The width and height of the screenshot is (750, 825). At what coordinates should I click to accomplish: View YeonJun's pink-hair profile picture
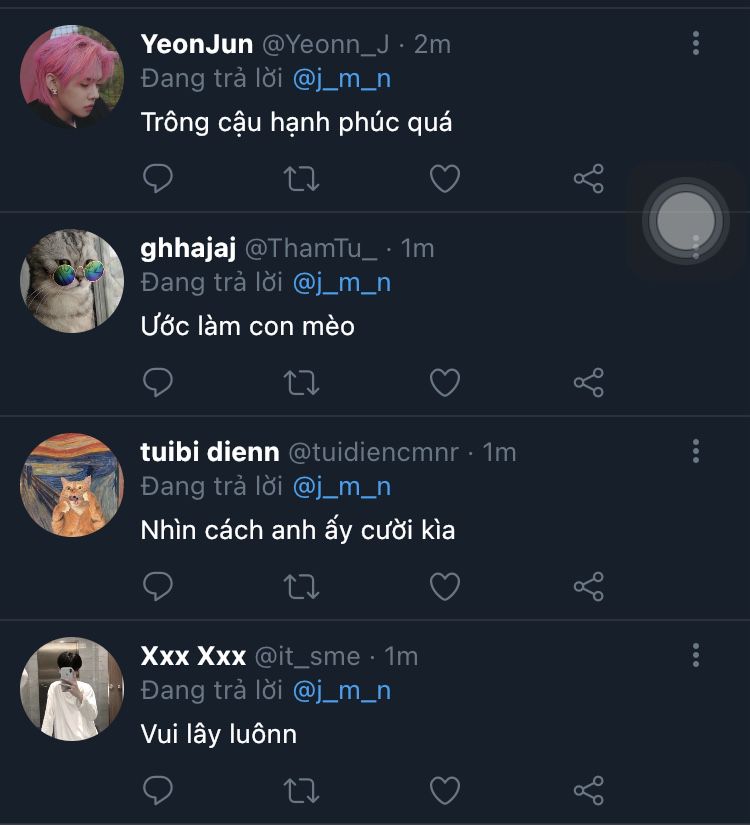(x=72, y=77)
